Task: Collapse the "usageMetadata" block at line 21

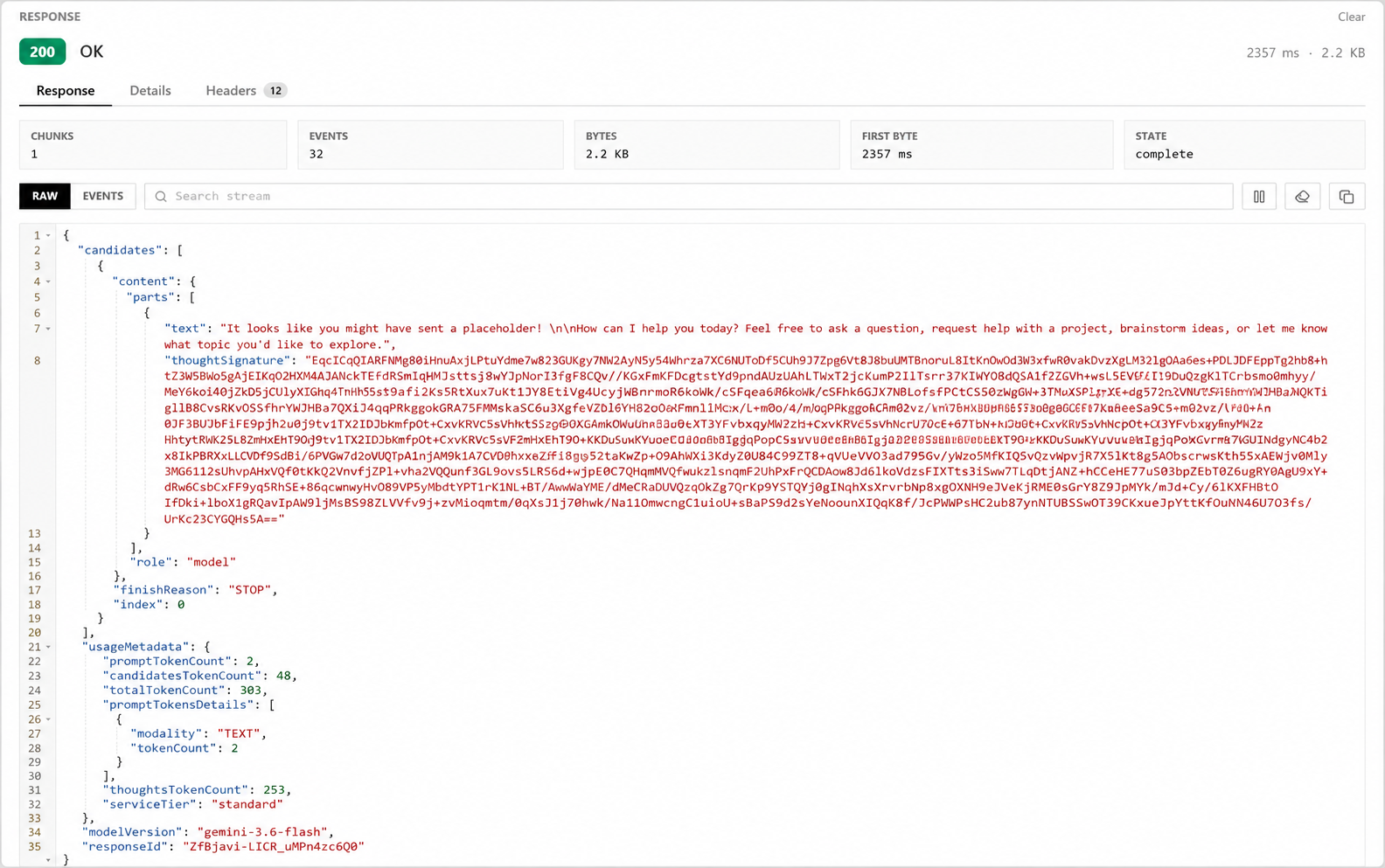Action: (48, 647)
